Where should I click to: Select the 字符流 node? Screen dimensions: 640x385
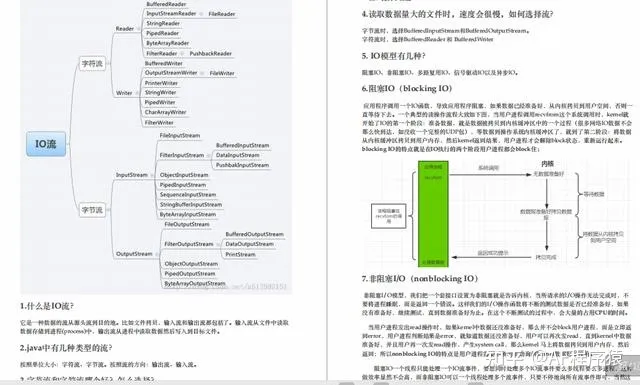tap(92, 64)
